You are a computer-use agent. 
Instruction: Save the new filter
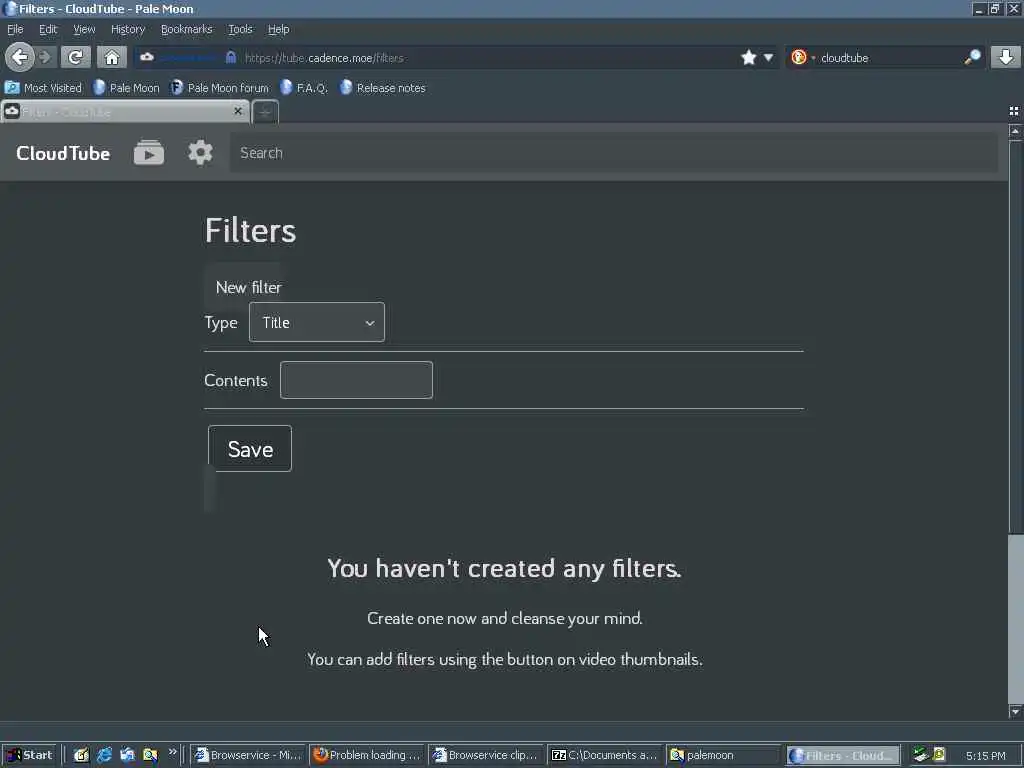point(250,449)
